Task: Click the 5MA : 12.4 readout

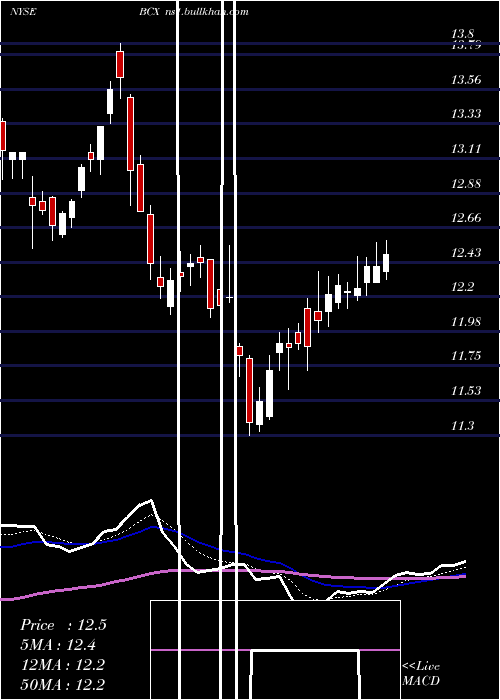Action: point(58,645)
